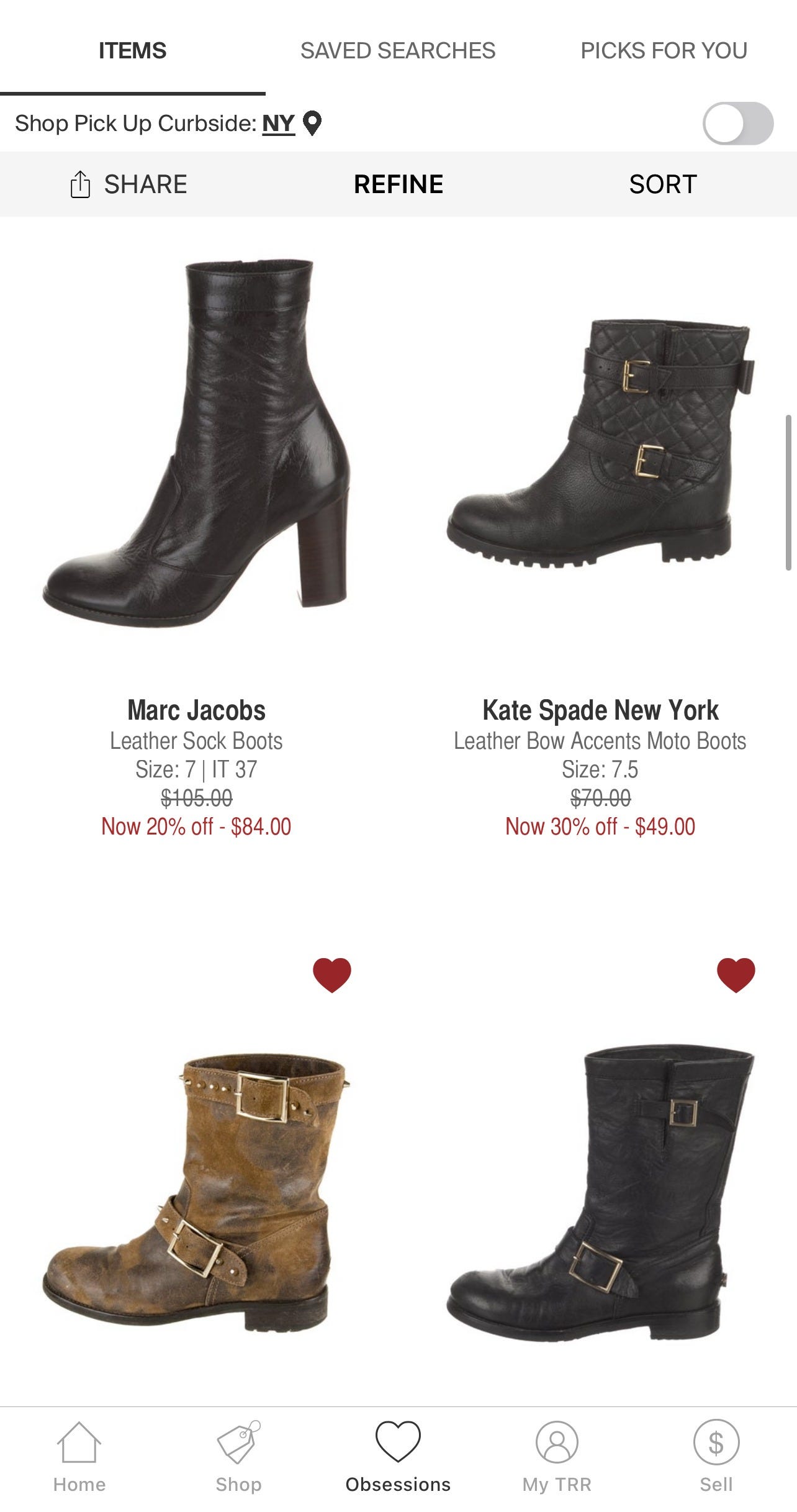Click the vertical scrollbar indicator

coord(788,492)
